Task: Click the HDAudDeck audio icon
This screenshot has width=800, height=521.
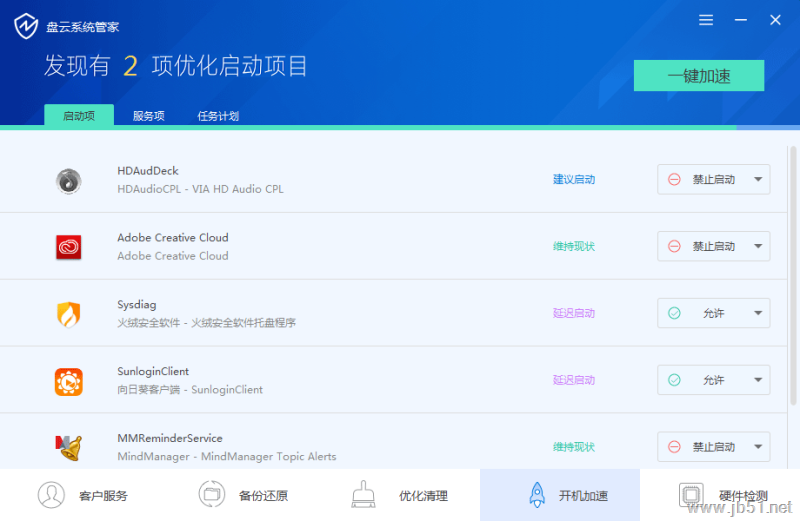Action: point(69,181)
